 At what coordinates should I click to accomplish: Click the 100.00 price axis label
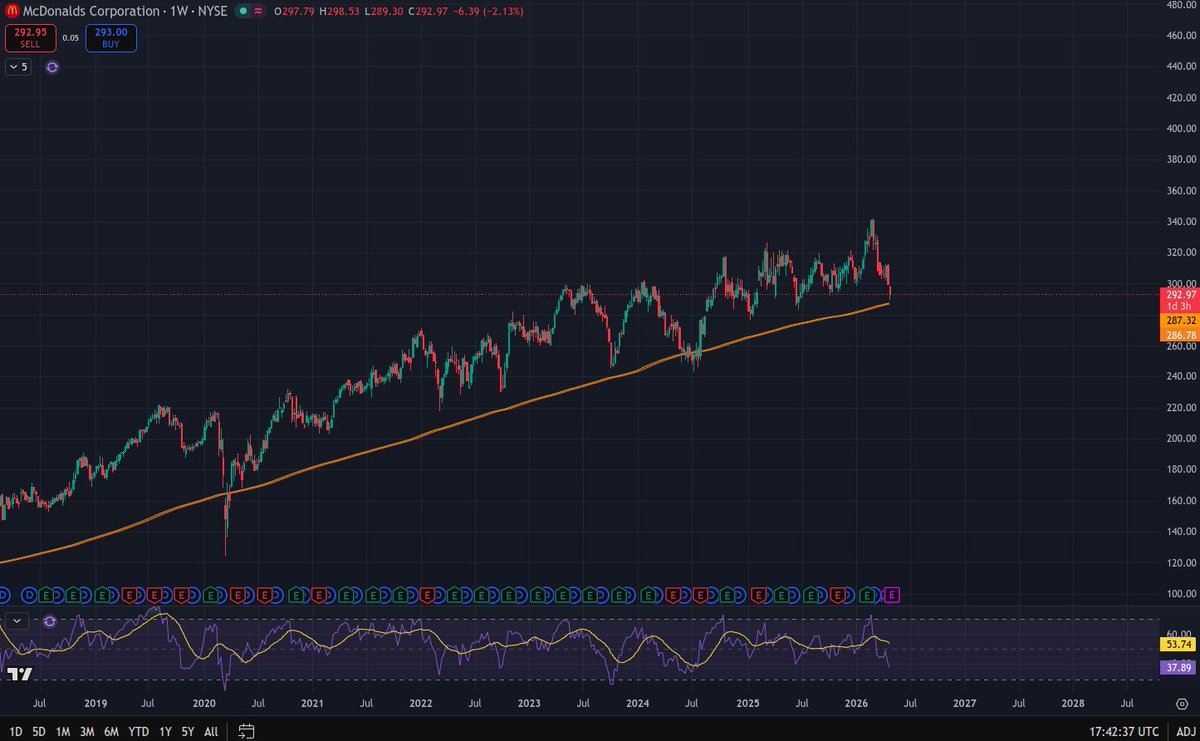(x=1180, y=594)
